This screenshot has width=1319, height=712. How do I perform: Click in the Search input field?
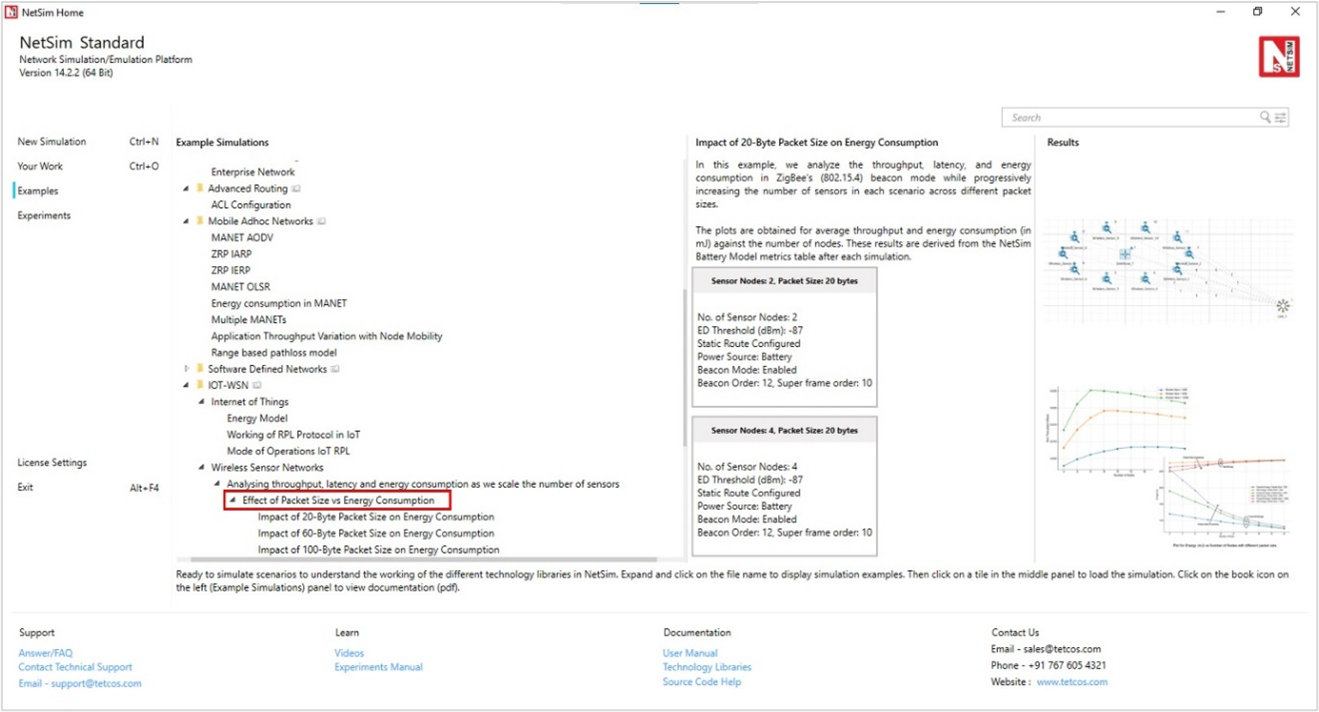1130,118
